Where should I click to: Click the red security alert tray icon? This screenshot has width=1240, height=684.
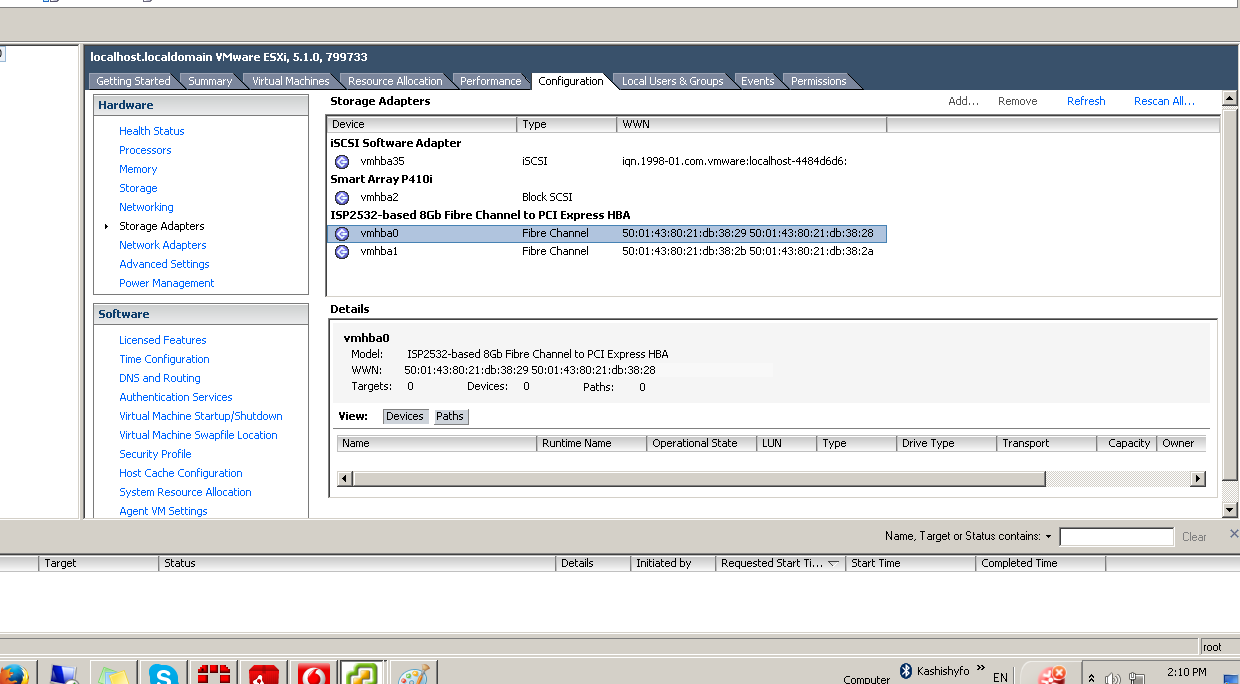[1050, 676]
